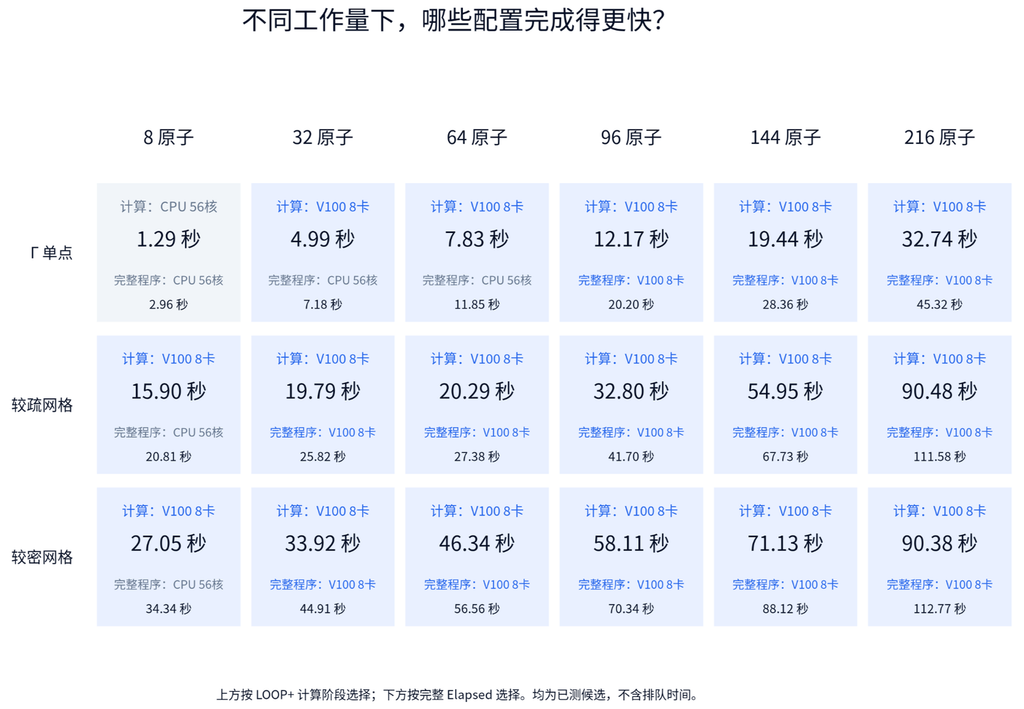
Task: Click 完整程序：CPU 56核 above 2.96 秒
Action: point(168,280)
